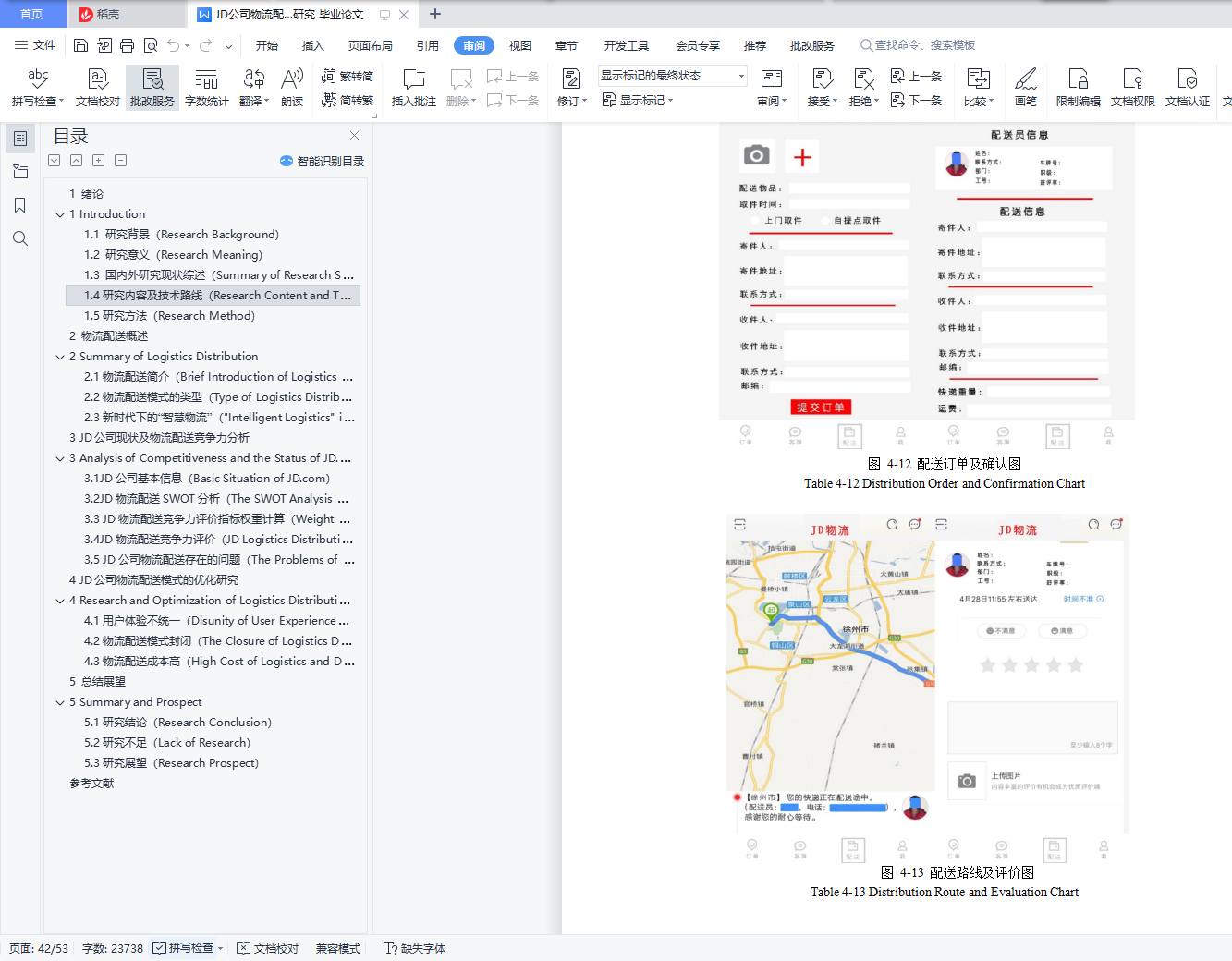Image resolution: width=1232 pixels, height=961 pixels.
Task: Open the markup display state dropdown (显示标记的最终状态)
Action: (673, 76)
